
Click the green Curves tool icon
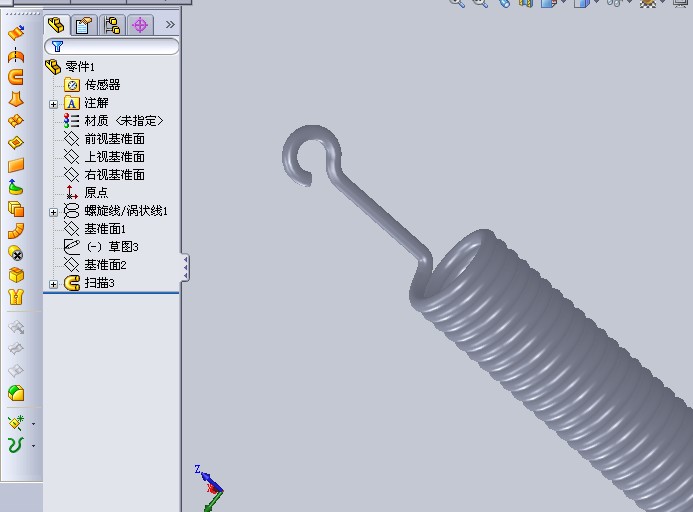click(x=16, y=445)
